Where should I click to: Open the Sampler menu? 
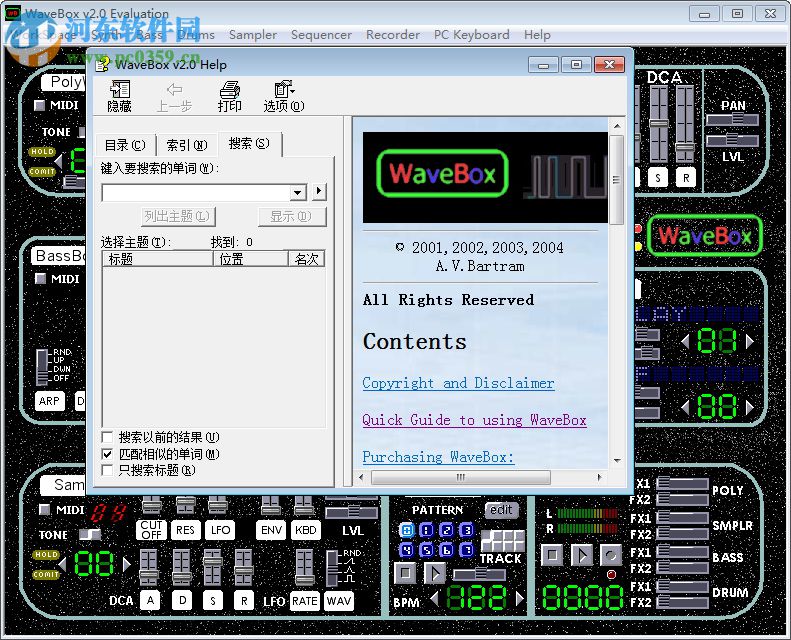[253, 35]
